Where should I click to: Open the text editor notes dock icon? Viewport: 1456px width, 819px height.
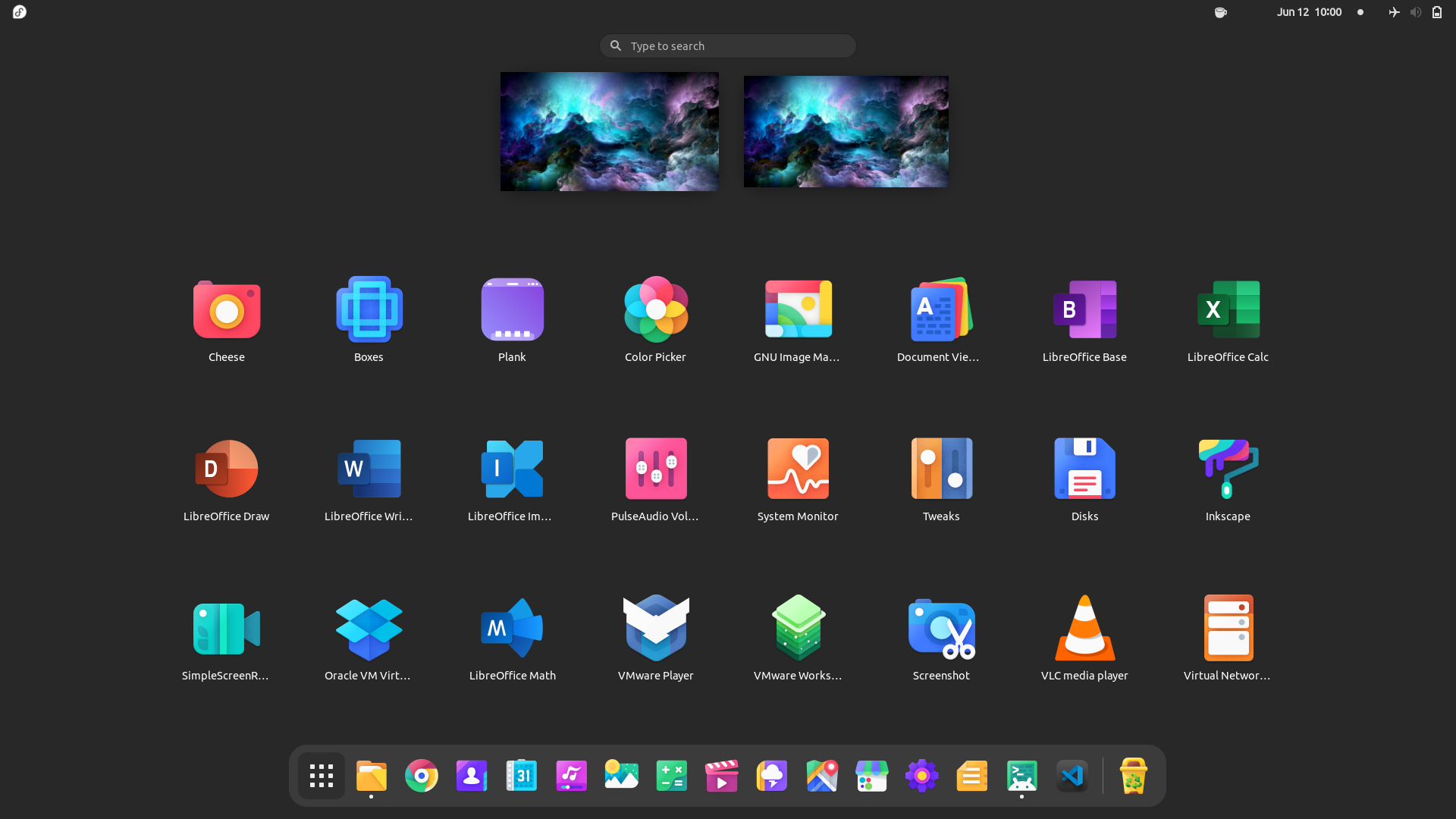972,776
